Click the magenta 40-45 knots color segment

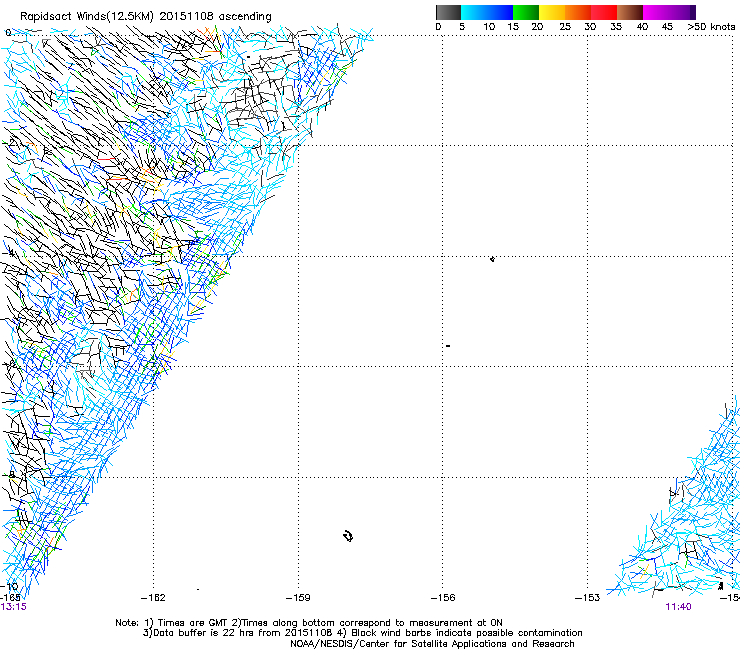656,12
